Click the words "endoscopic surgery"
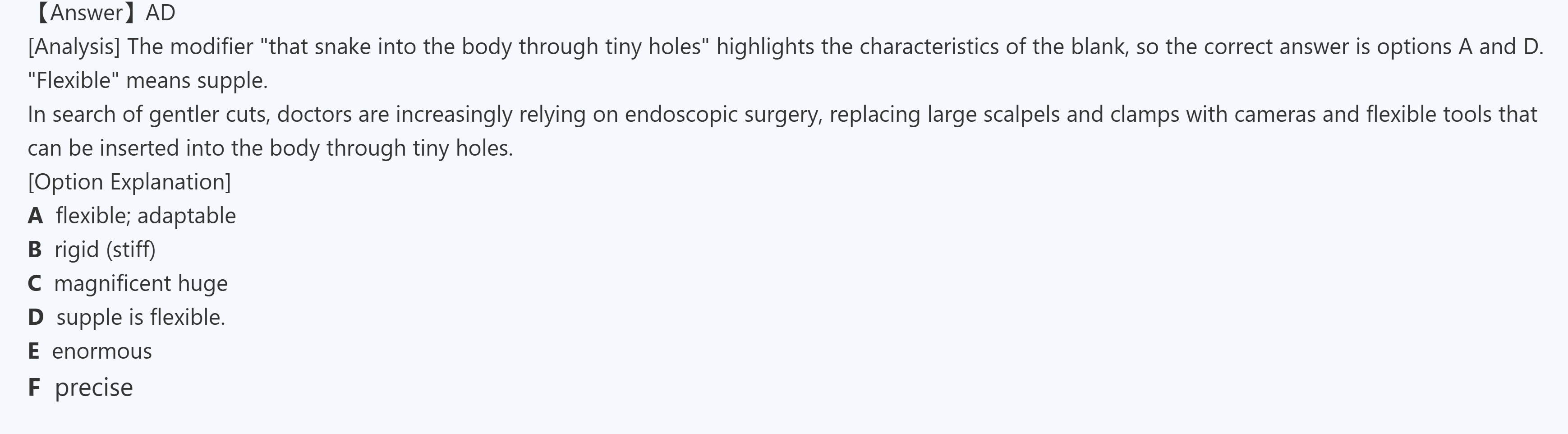This screenshot has height=434, width=1568. pos(723,115)
